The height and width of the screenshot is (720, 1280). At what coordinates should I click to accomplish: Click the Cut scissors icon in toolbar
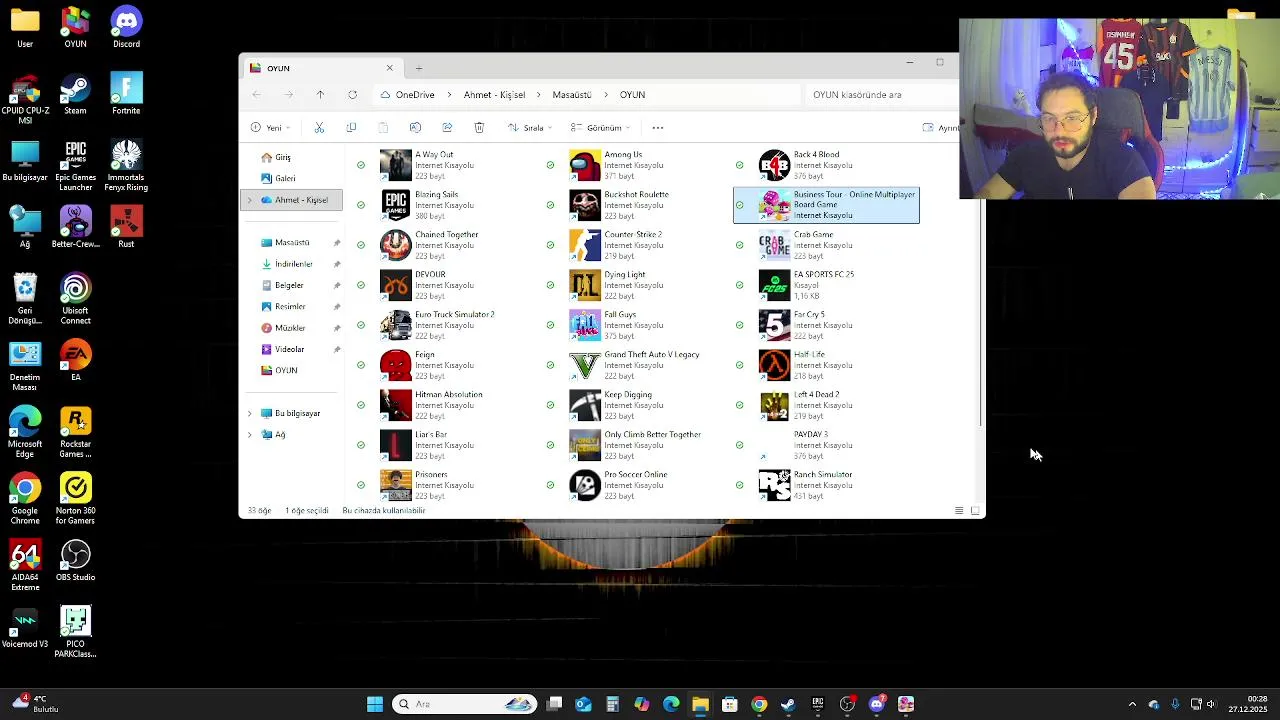pos(319,128)
